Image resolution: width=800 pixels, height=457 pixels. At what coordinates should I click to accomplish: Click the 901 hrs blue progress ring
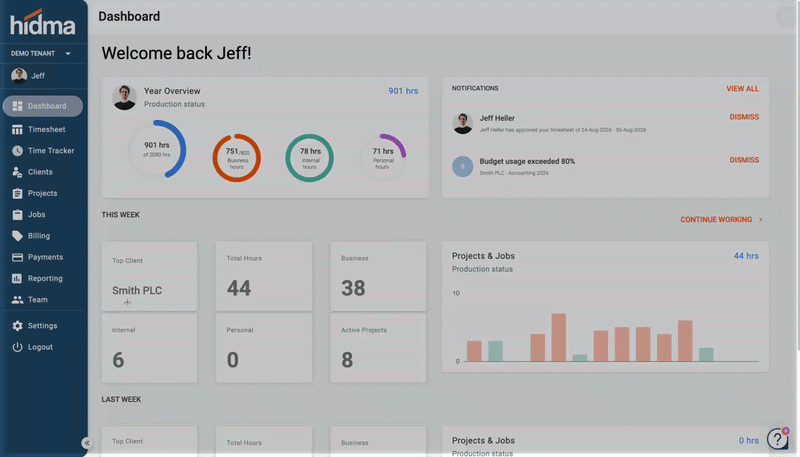157,149
